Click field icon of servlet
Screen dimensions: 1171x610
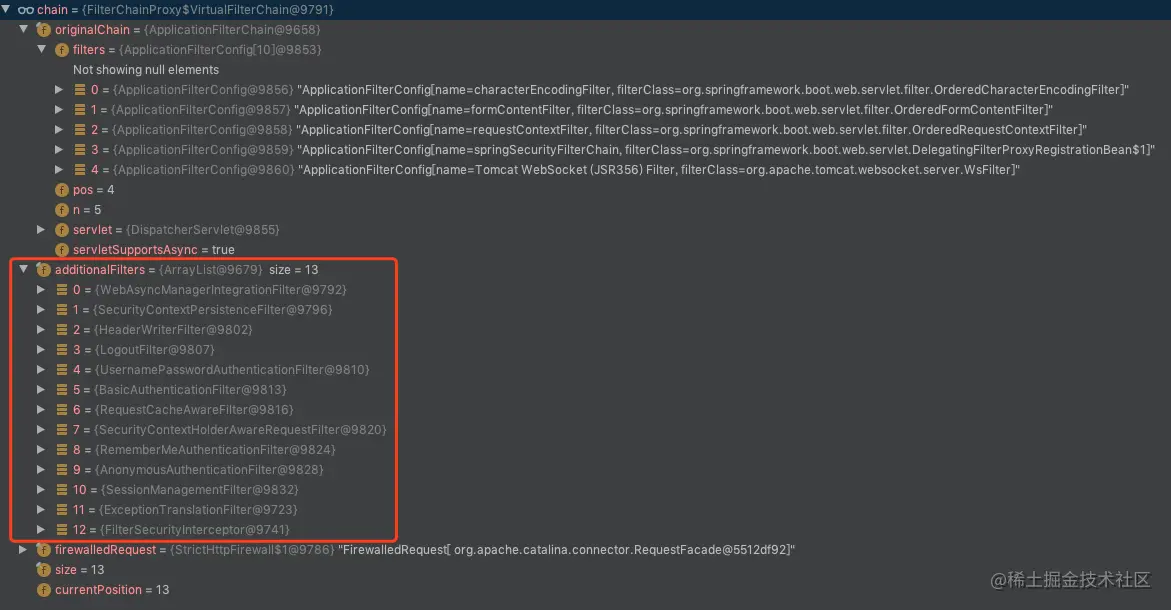[x=62, y=230]
